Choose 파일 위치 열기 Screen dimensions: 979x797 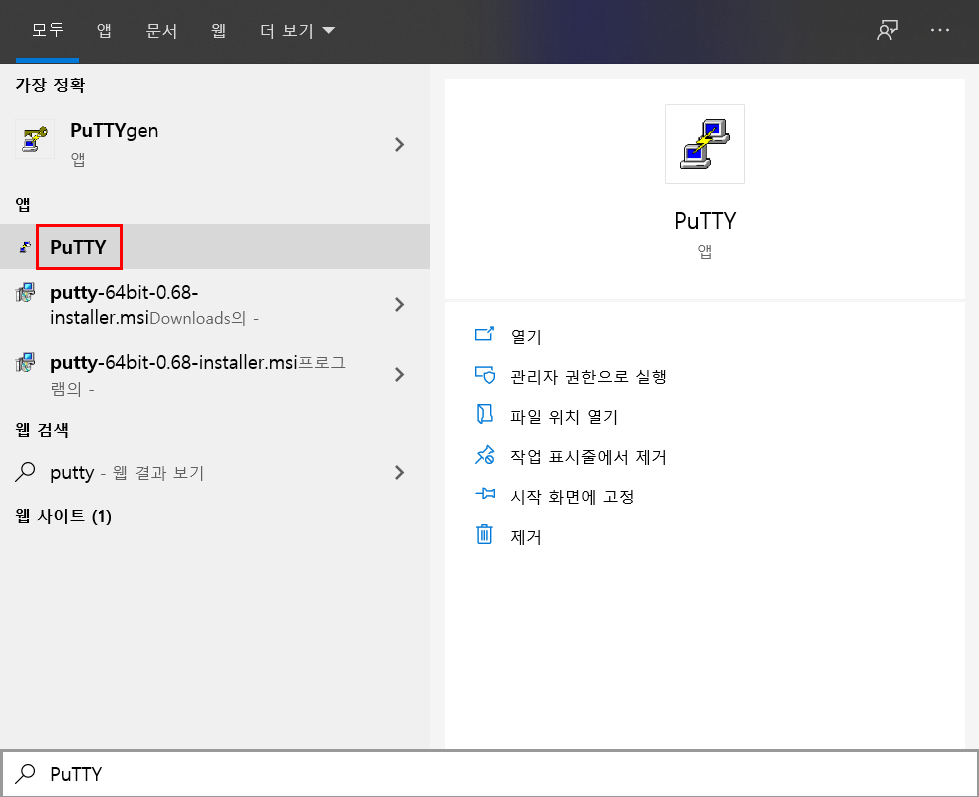(564, 417)
